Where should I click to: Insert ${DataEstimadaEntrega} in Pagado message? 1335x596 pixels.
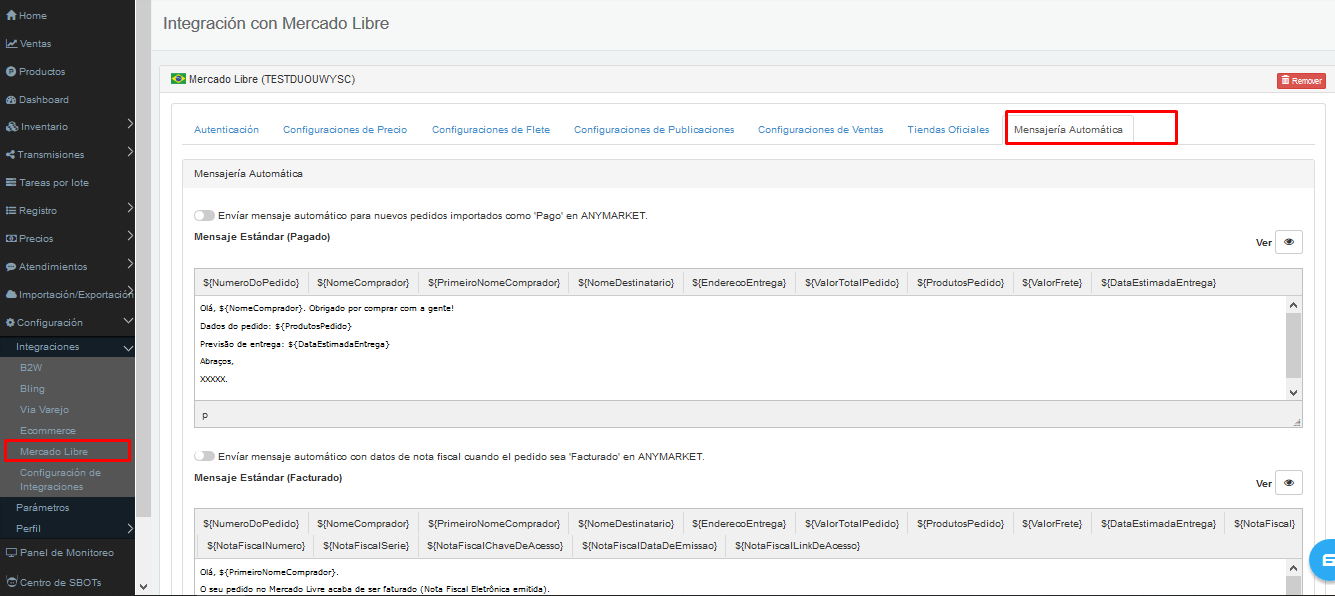(x=1158, y=283)
